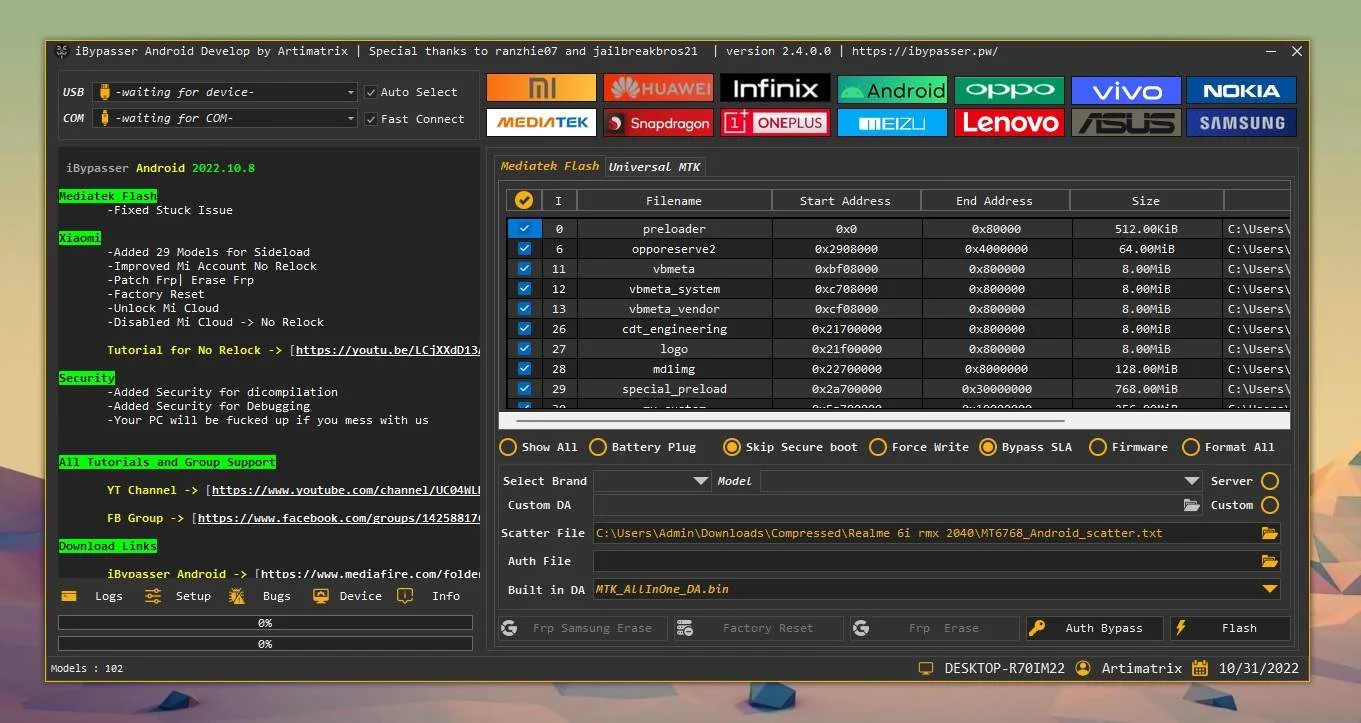Choose the Huawei brand tile

658,88
